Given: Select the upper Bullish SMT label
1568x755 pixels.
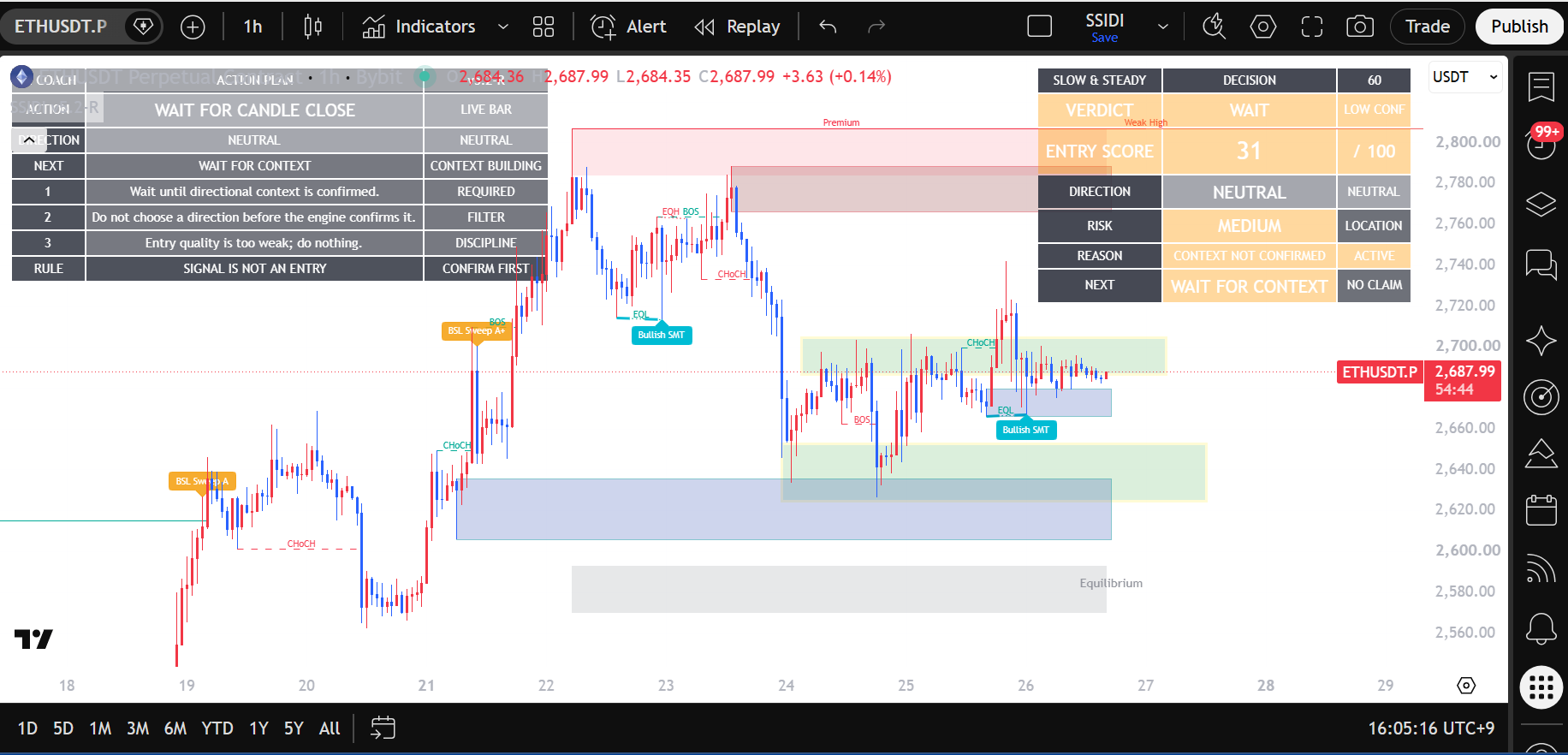Looking at the screenshot, I should click(x=661, y=335).
